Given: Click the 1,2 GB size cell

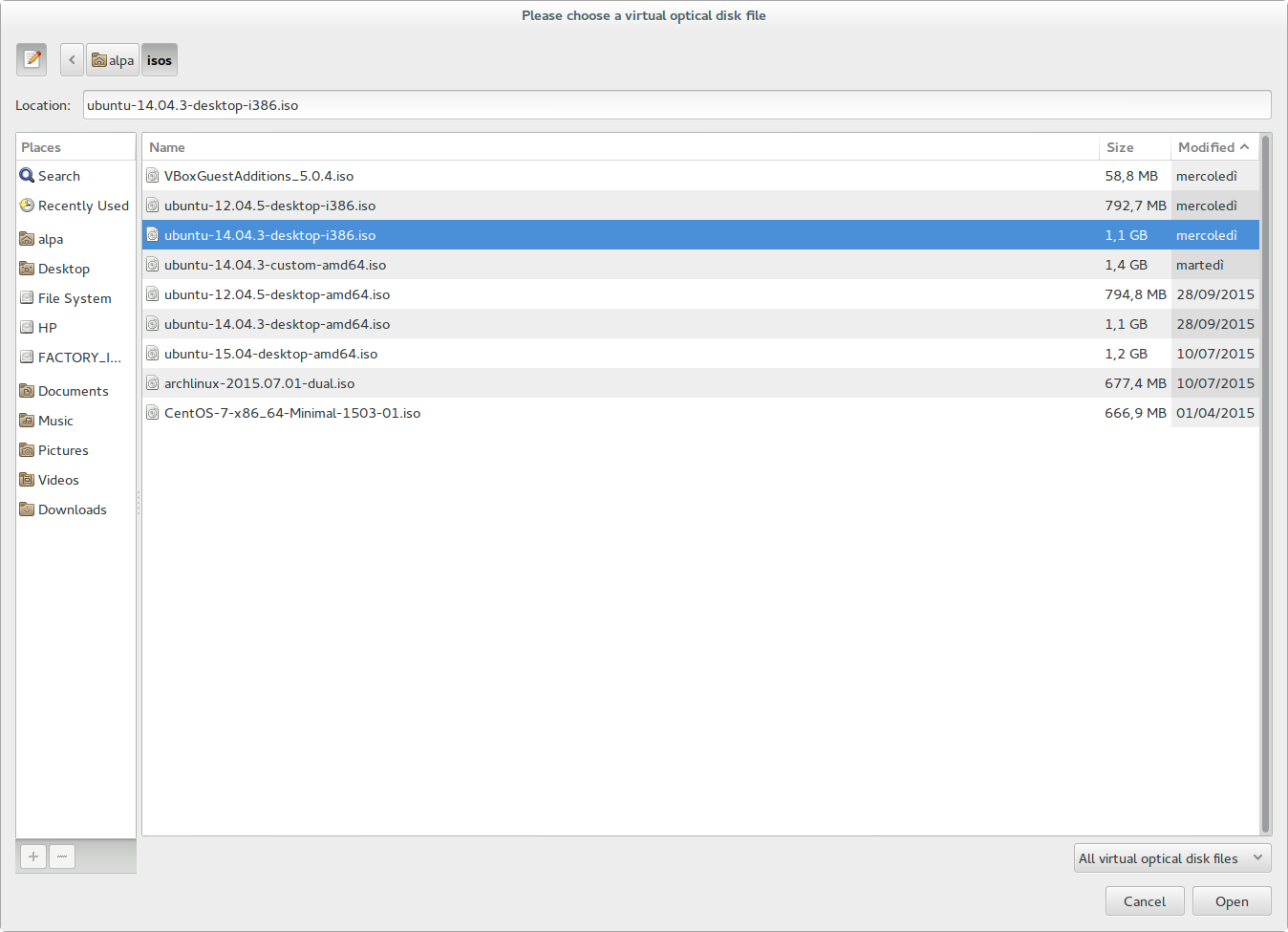Looking at the screenshot, I should coord(1127,354).
